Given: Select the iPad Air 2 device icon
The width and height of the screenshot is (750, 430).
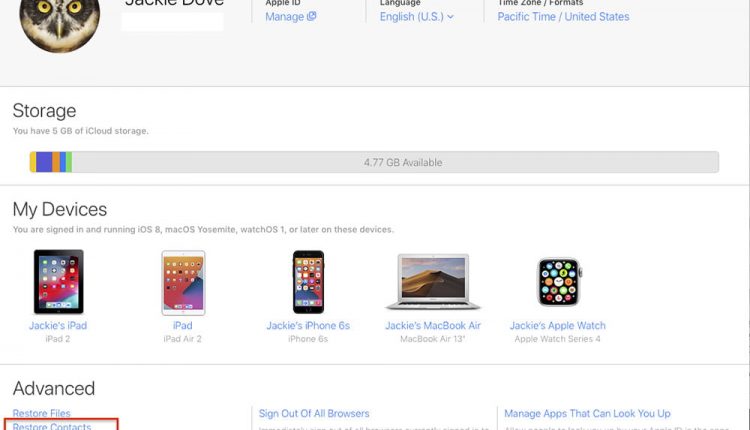Looking at the screenshot, I should pyautogui.click(x=183, y=283).
